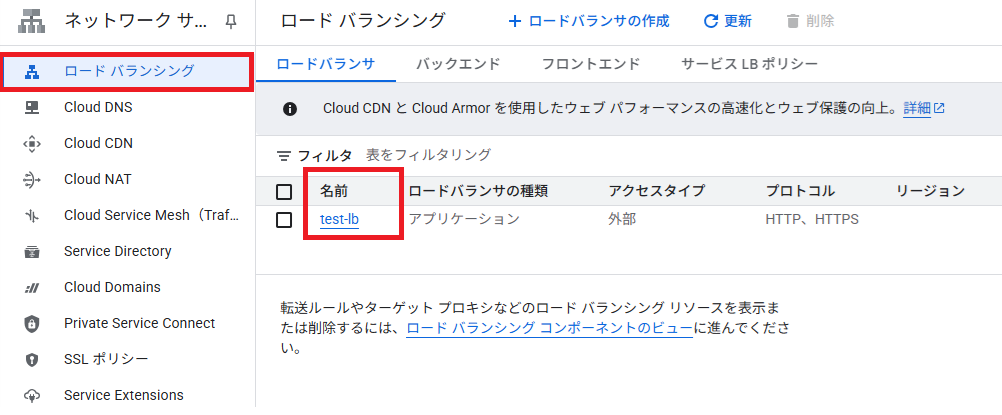Image resolution: width=1002 pixels, height=415 pixels.
Task: Click the pin icon beside ネットワーク サービス
Action: (x=231, y=22)
